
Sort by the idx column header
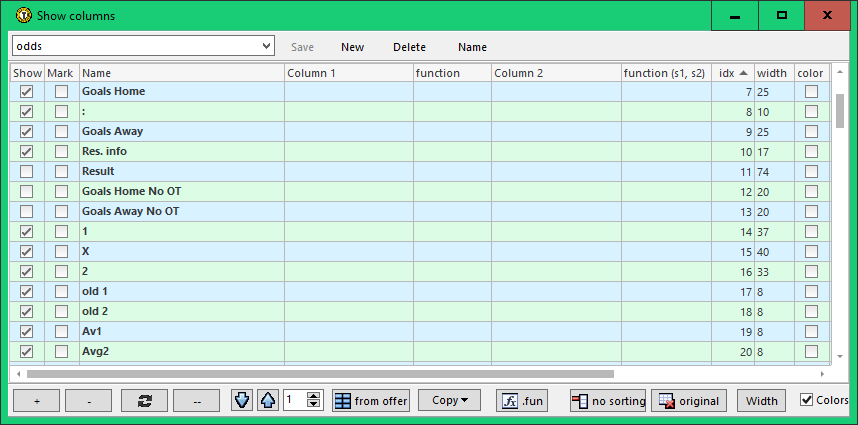point(732,73)
